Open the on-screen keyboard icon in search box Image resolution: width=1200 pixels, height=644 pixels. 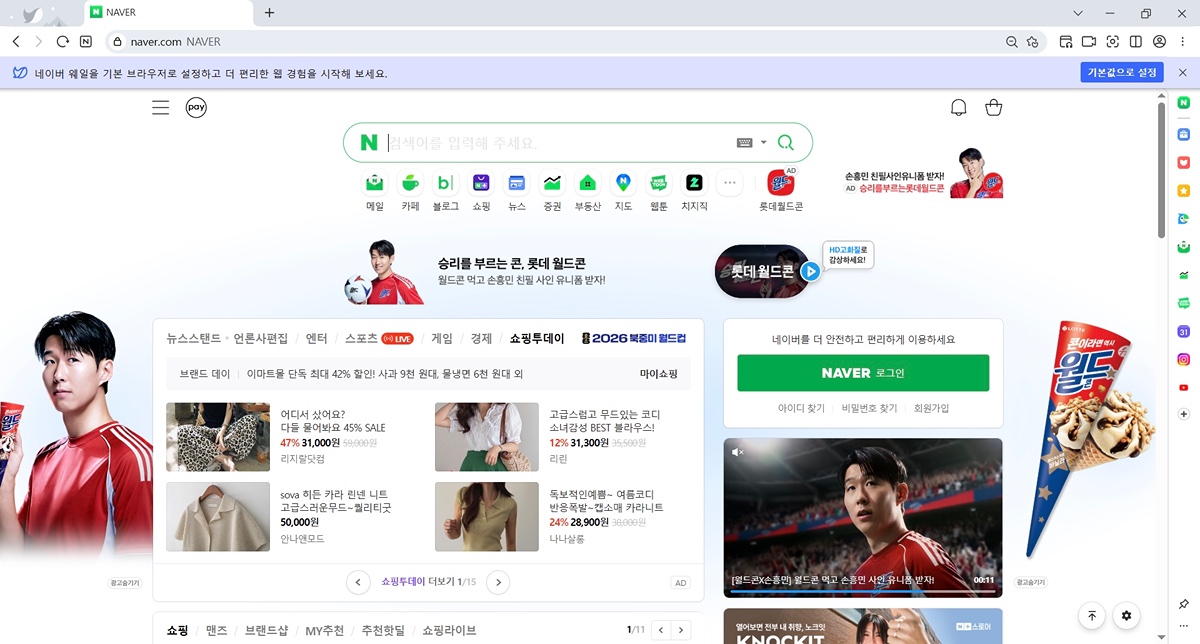tap(744, 143)
